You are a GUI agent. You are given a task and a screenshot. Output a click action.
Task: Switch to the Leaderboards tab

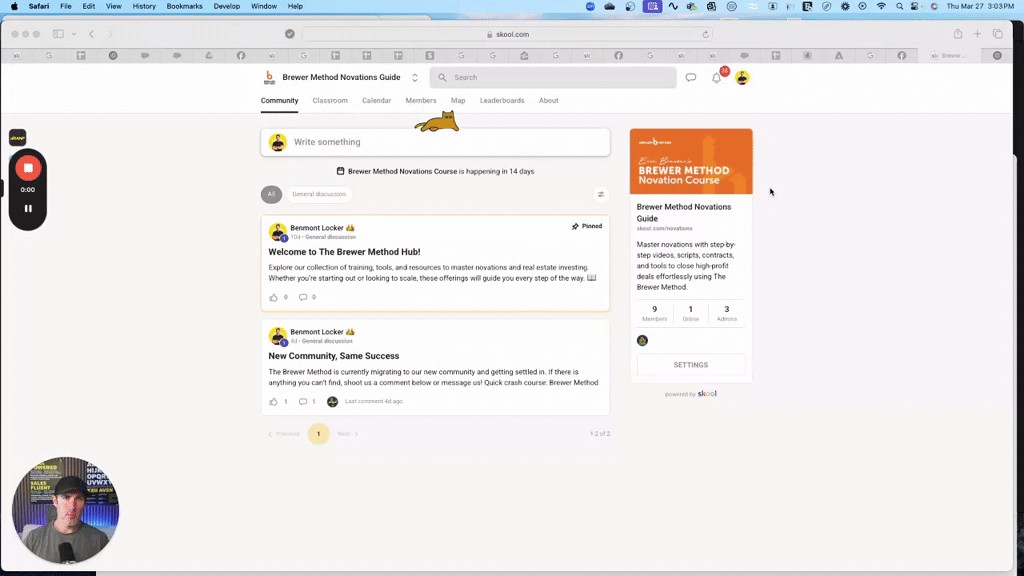pyautogui.click(x=502, y=101)
